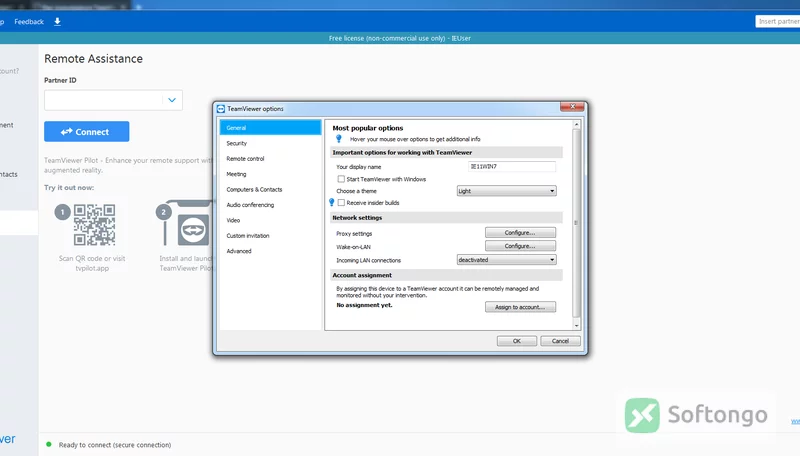Viewport: 800px width, 456px height.
Task: Click the blue Connect button
Action: [87, 132]
